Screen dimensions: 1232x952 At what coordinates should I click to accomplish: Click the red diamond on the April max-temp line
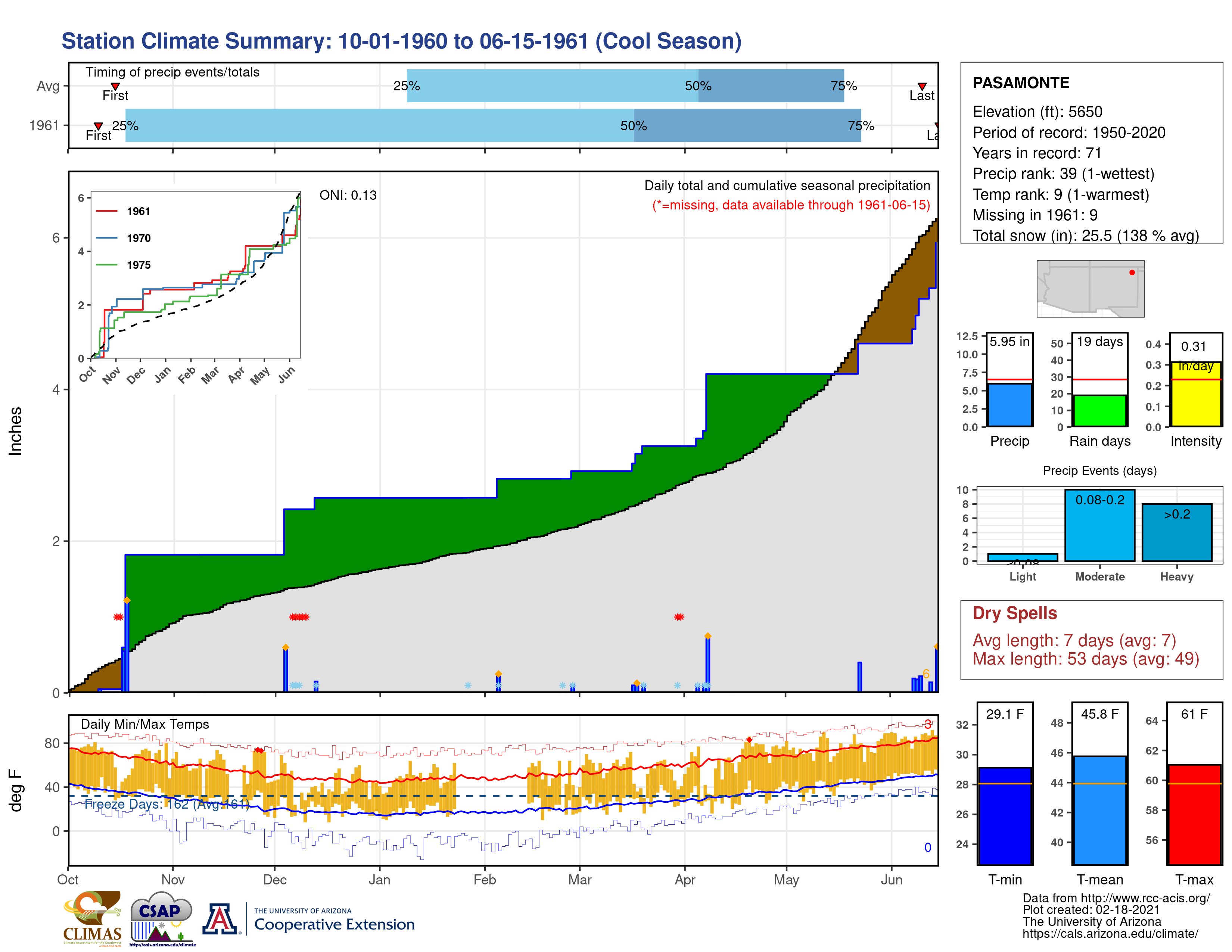(749, 739)
